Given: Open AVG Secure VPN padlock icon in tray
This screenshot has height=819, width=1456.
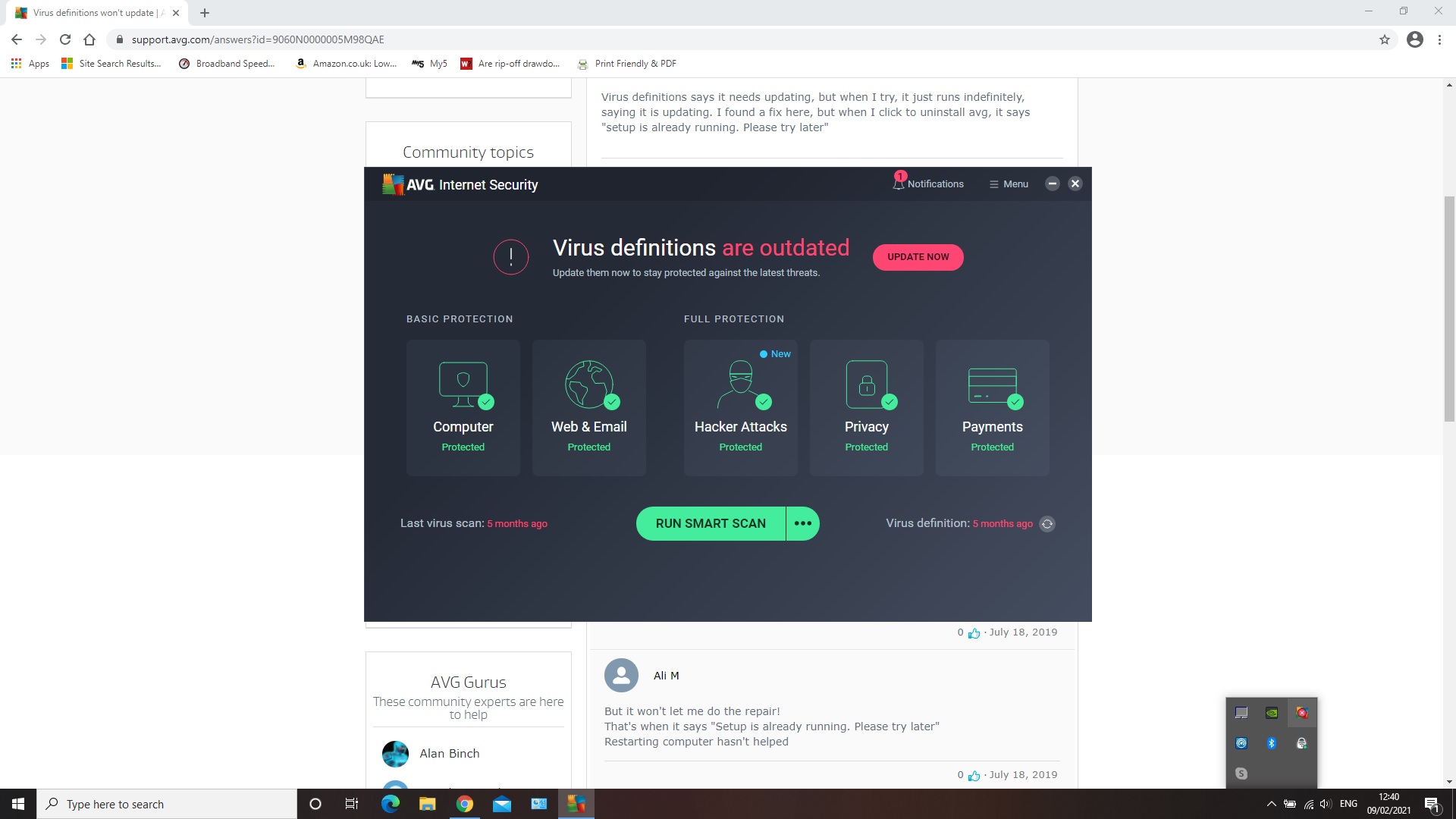Looking at the screenshot, I should click(x=1302, y=743).
